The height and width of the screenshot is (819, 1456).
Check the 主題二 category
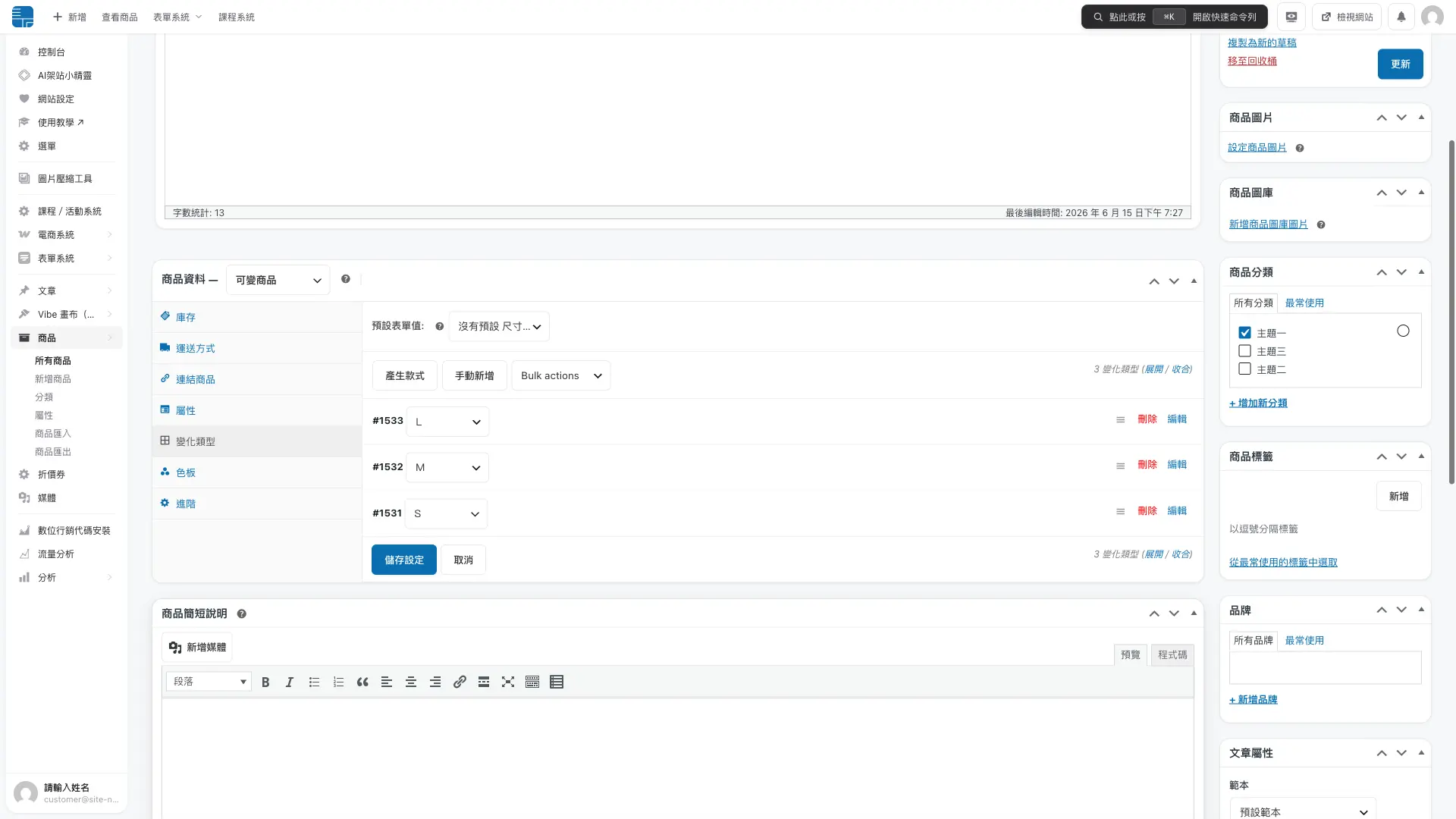[1244, 369]
